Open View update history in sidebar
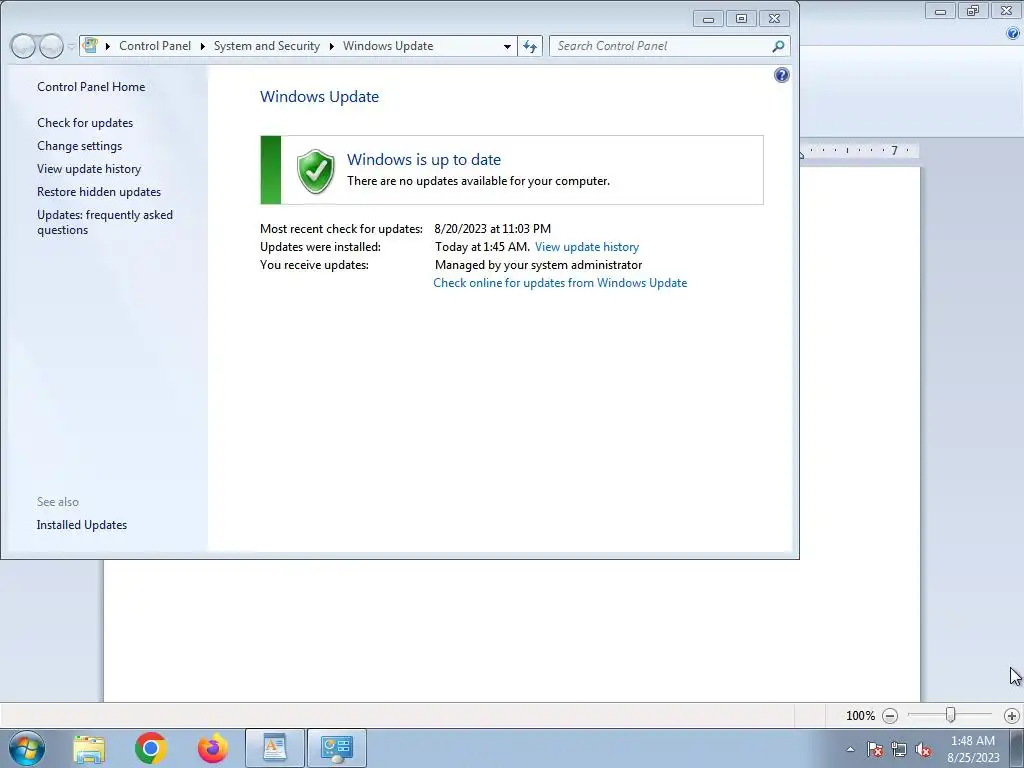The image size is (1024, 768). (89, 168)
